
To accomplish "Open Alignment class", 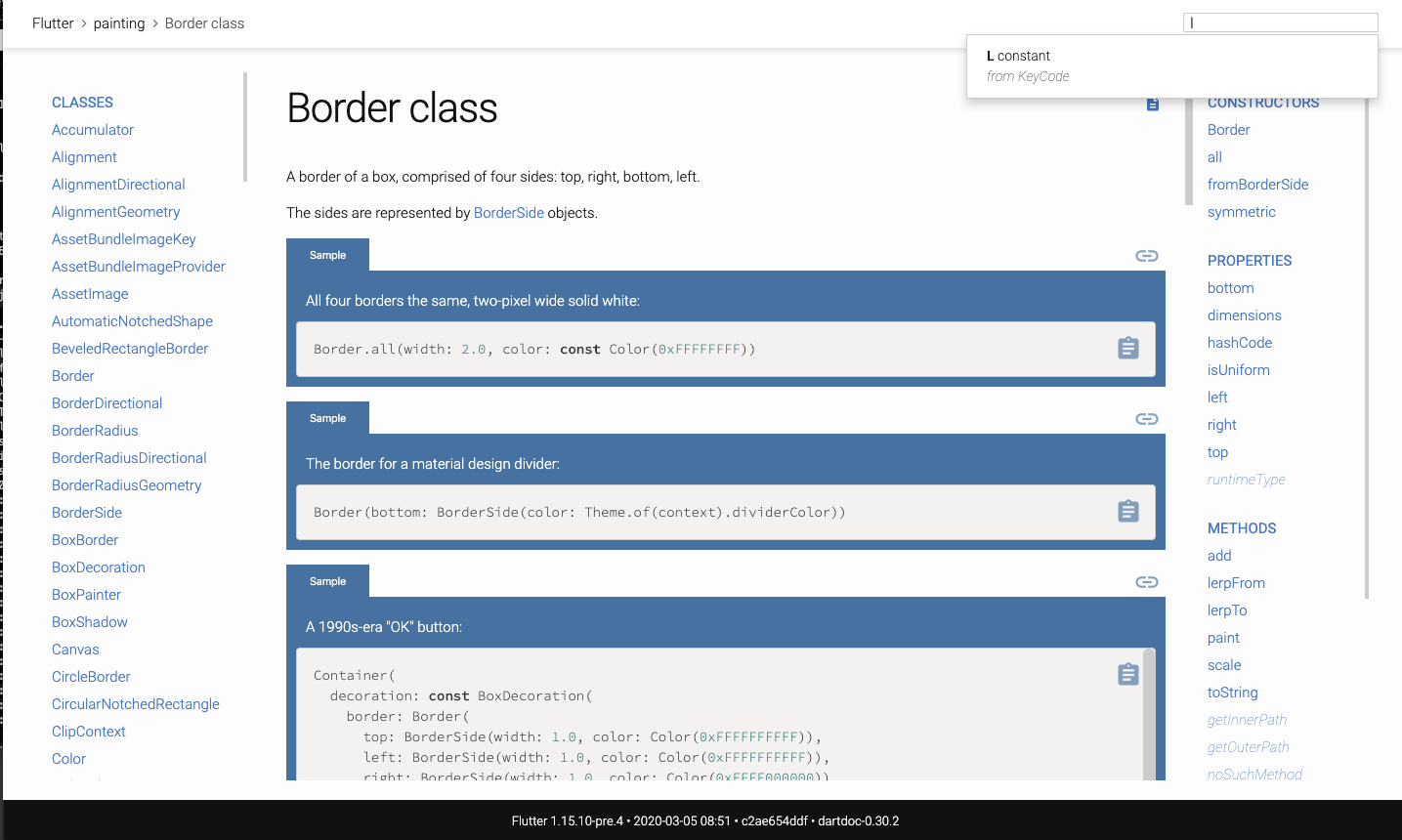I will click(x=84, y=157).
